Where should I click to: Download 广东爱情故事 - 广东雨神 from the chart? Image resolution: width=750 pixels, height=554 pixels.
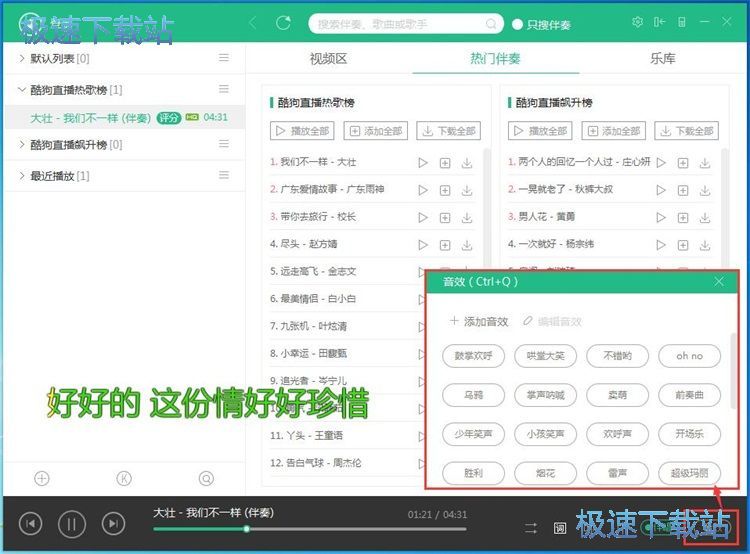(467, 190)
